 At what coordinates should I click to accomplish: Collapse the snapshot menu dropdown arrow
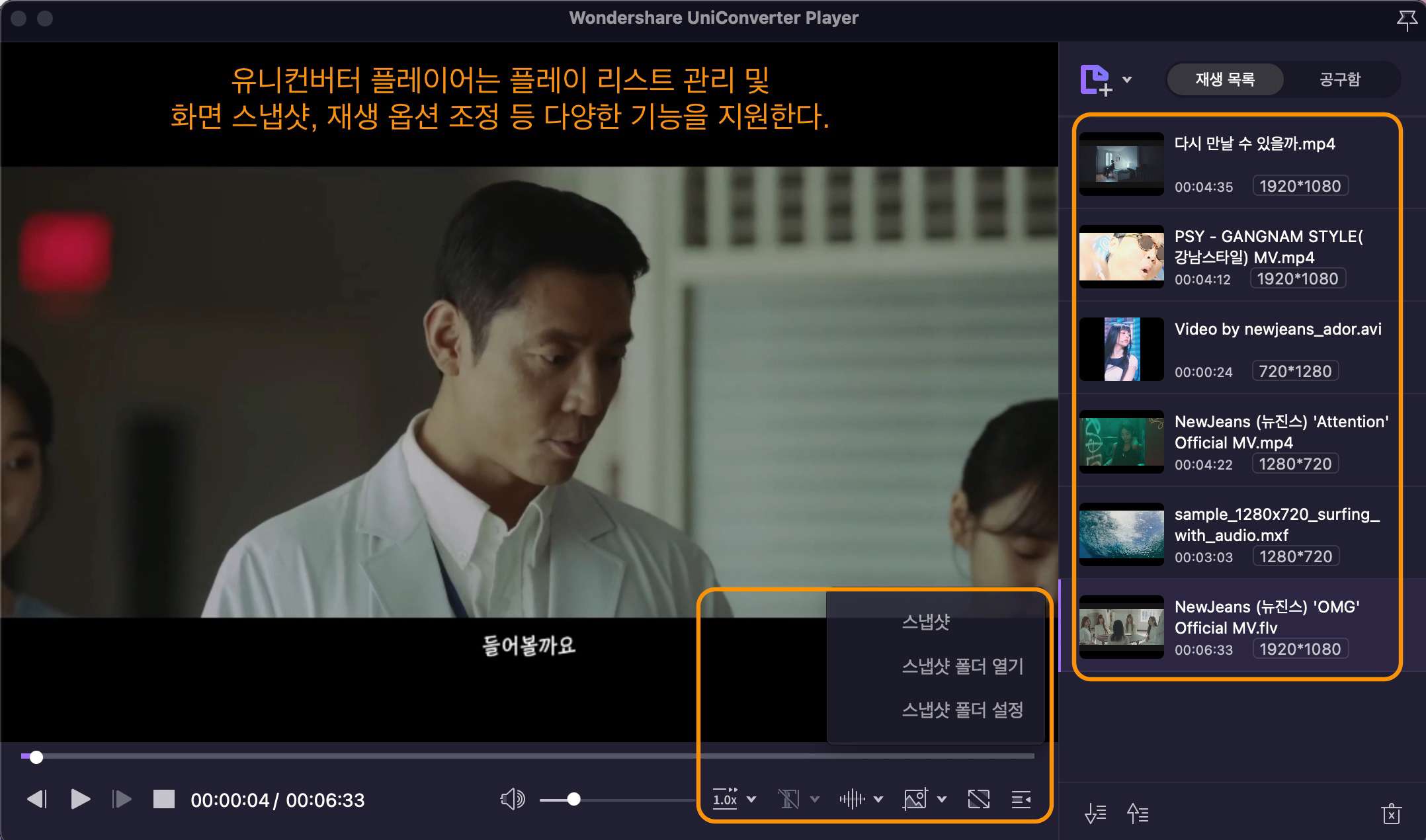click(x=942, y=799)
